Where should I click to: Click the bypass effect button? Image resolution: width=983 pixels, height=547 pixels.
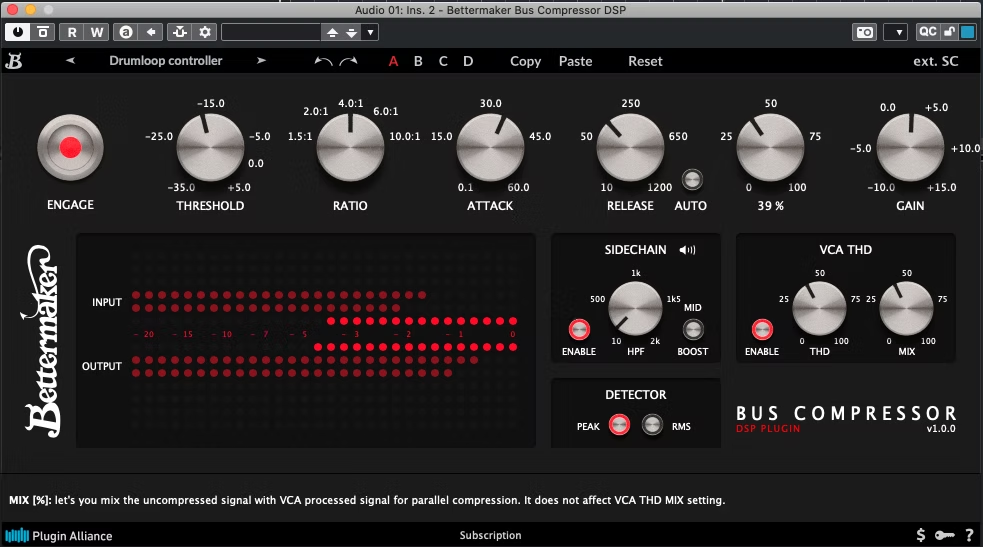43,32
